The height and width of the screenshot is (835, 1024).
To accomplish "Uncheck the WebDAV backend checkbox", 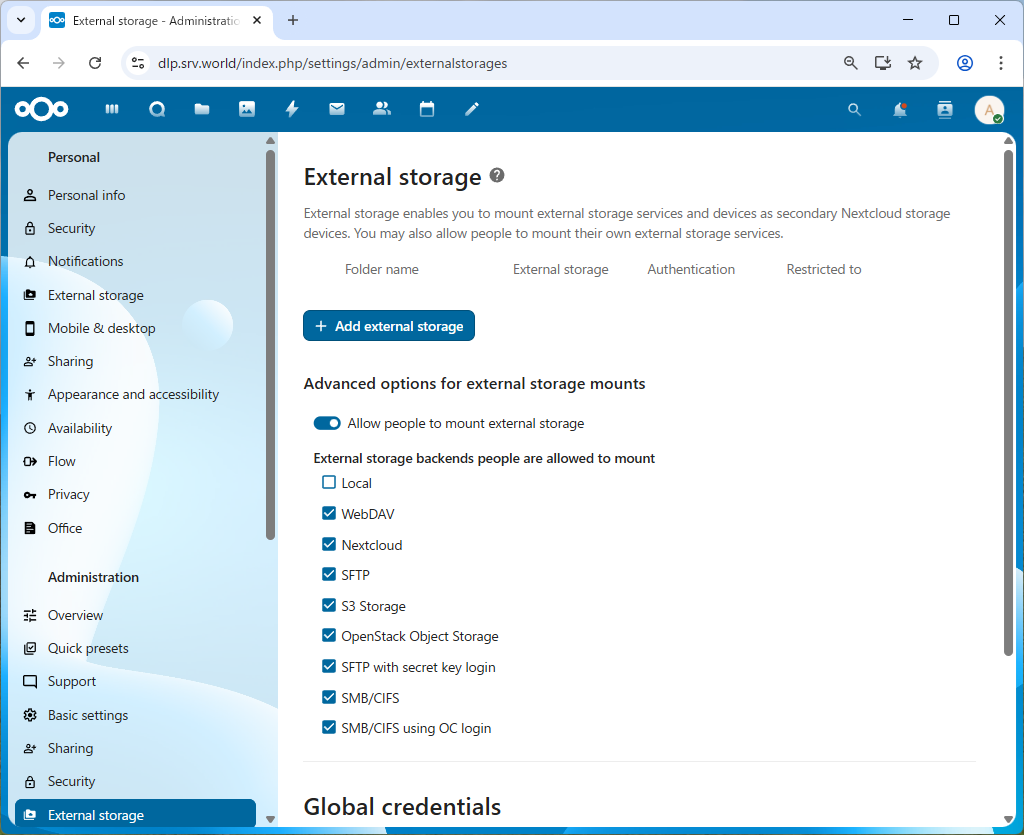I will click(329, 513).
